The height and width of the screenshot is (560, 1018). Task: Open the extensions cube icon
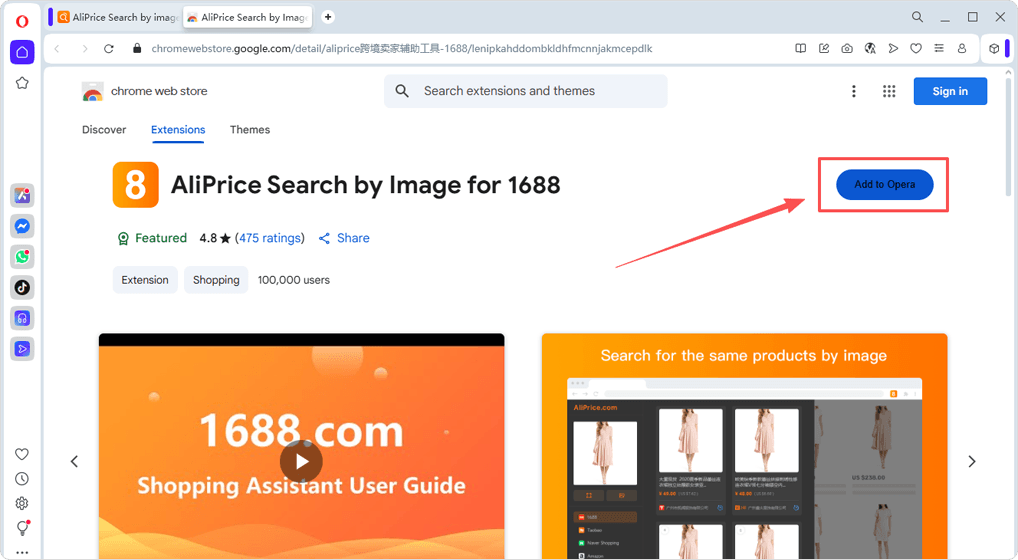[x=994, y=48]
